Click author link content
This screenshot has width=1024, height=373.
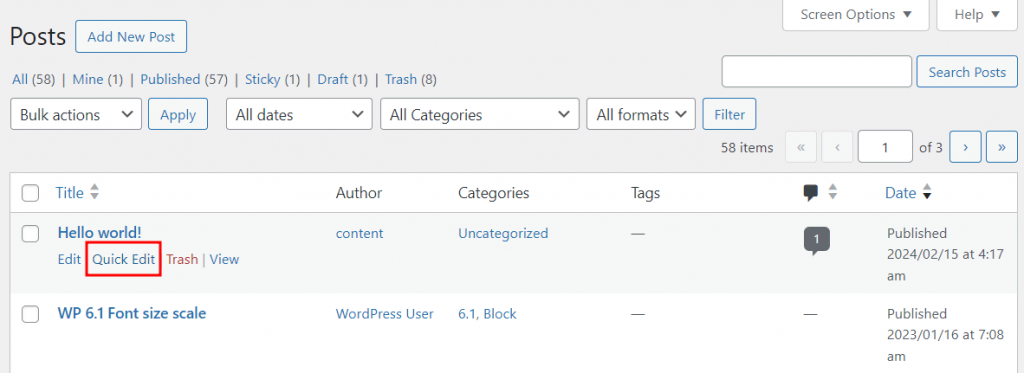click(x=359, y=233)
